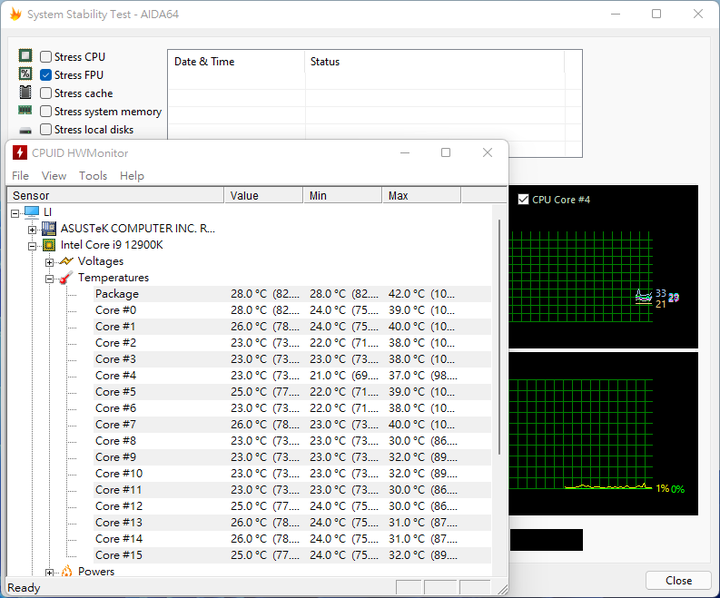Collapse the Temperatures tree node
Image resolution: width=720 pixels, height=598 pixels.
50,279
